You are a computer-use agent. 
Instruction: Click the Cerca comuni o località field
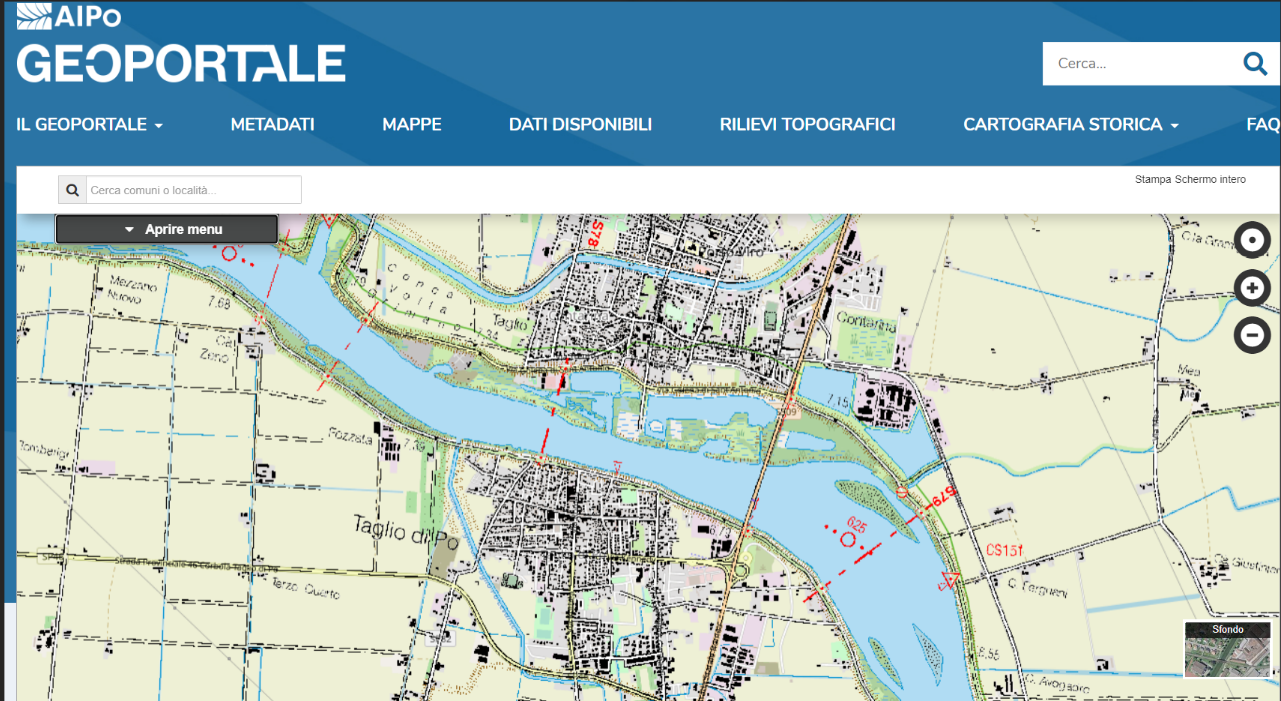(x=193, y=190)
